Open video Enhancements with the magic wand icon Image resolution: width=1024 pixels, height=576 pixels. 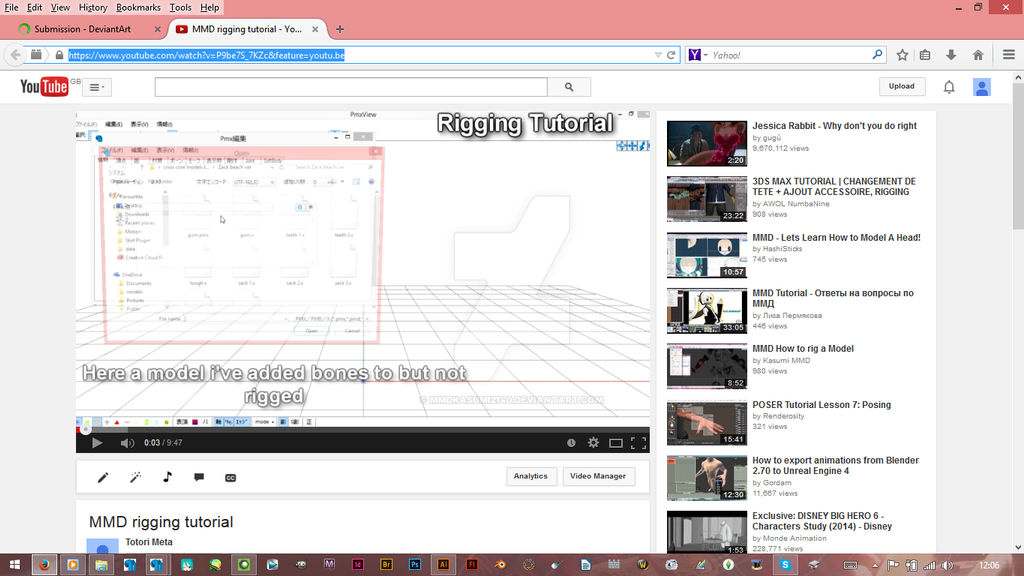click(135, 477)
